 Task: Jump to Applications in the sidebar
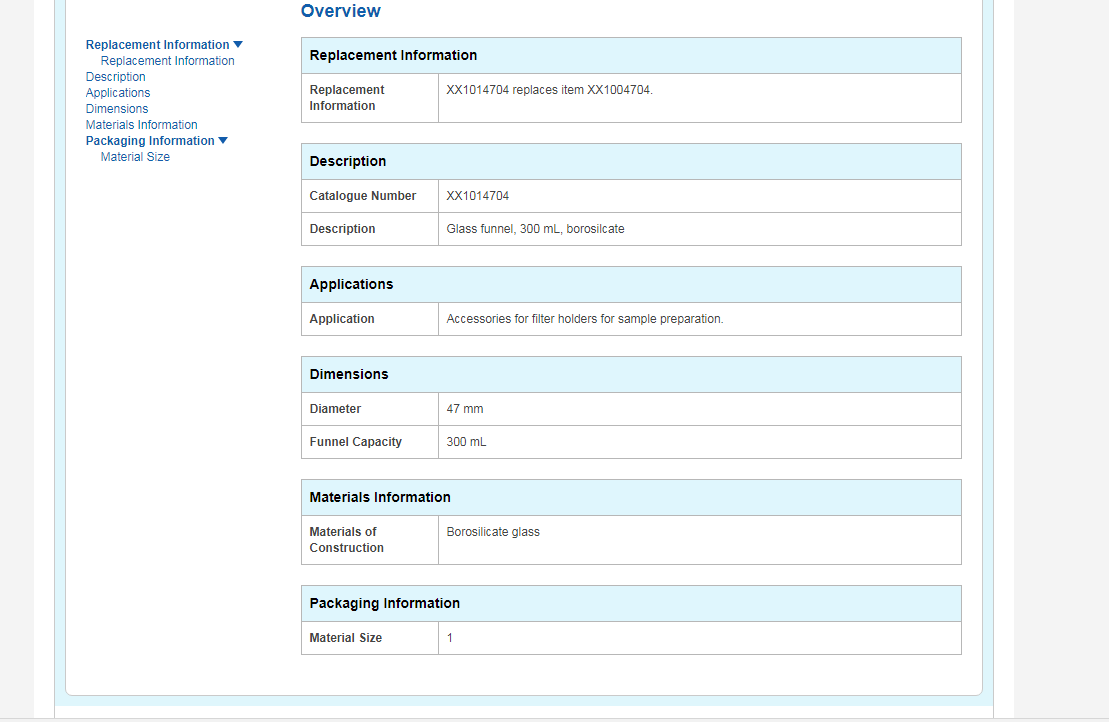pos(118,93)
